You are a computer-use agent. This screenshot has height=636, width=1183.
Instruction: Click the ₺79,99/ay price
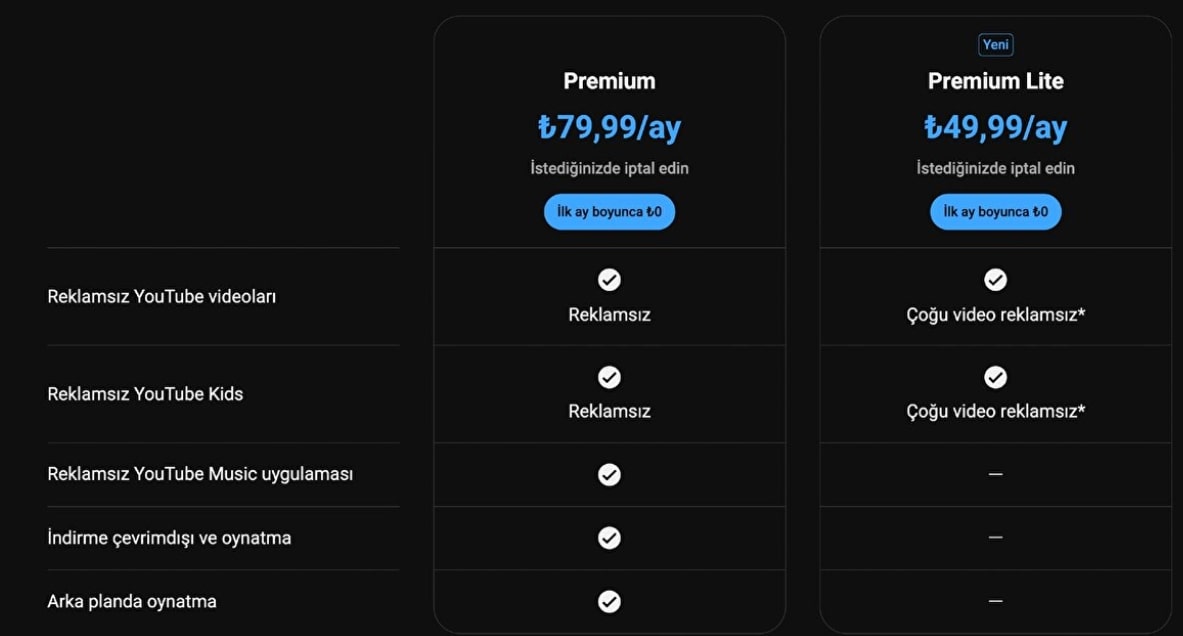(609, 128)
